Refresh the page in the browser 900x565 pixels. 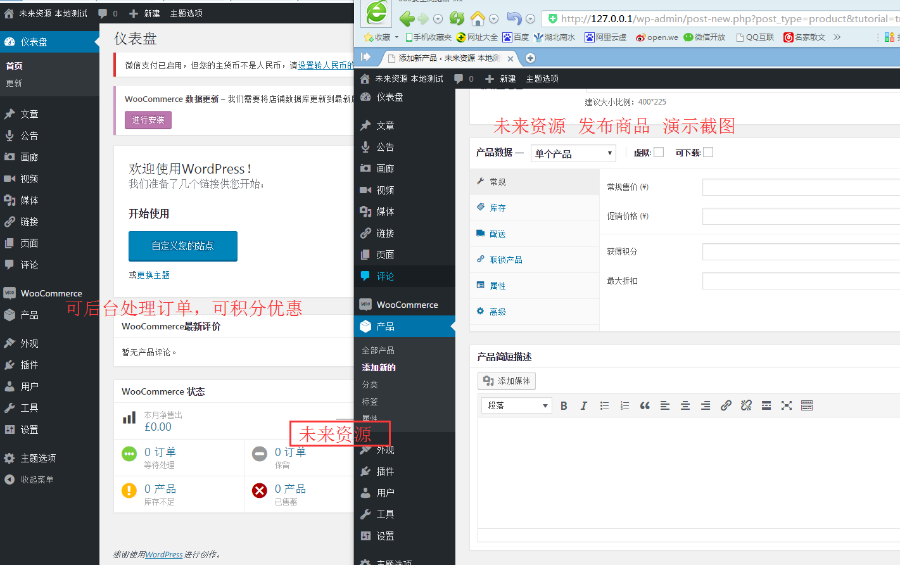(457, 18)
